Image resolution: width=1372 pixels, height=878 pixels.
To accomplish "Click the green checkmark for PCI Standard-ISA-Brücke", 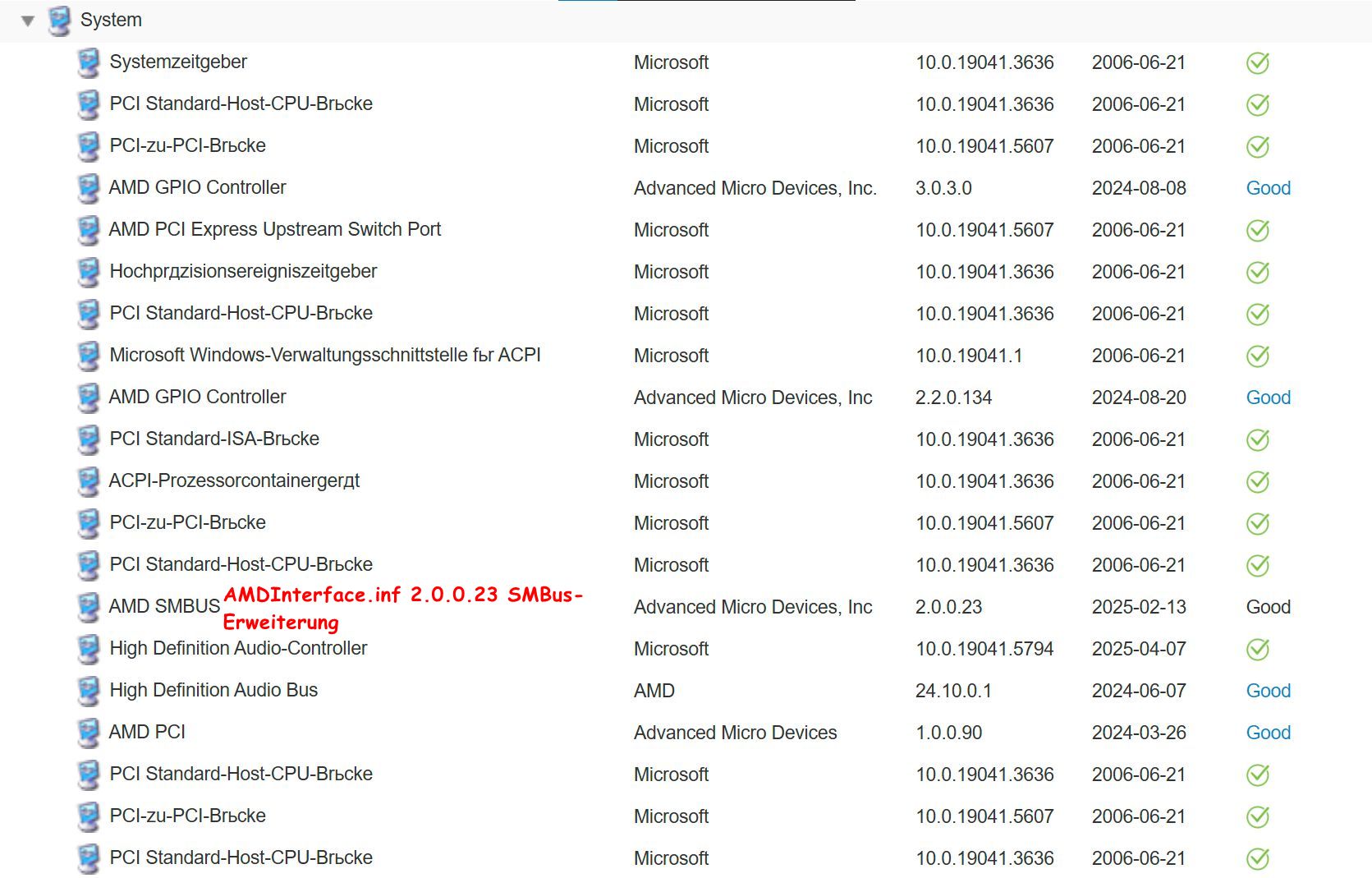I will [1258, 439].
